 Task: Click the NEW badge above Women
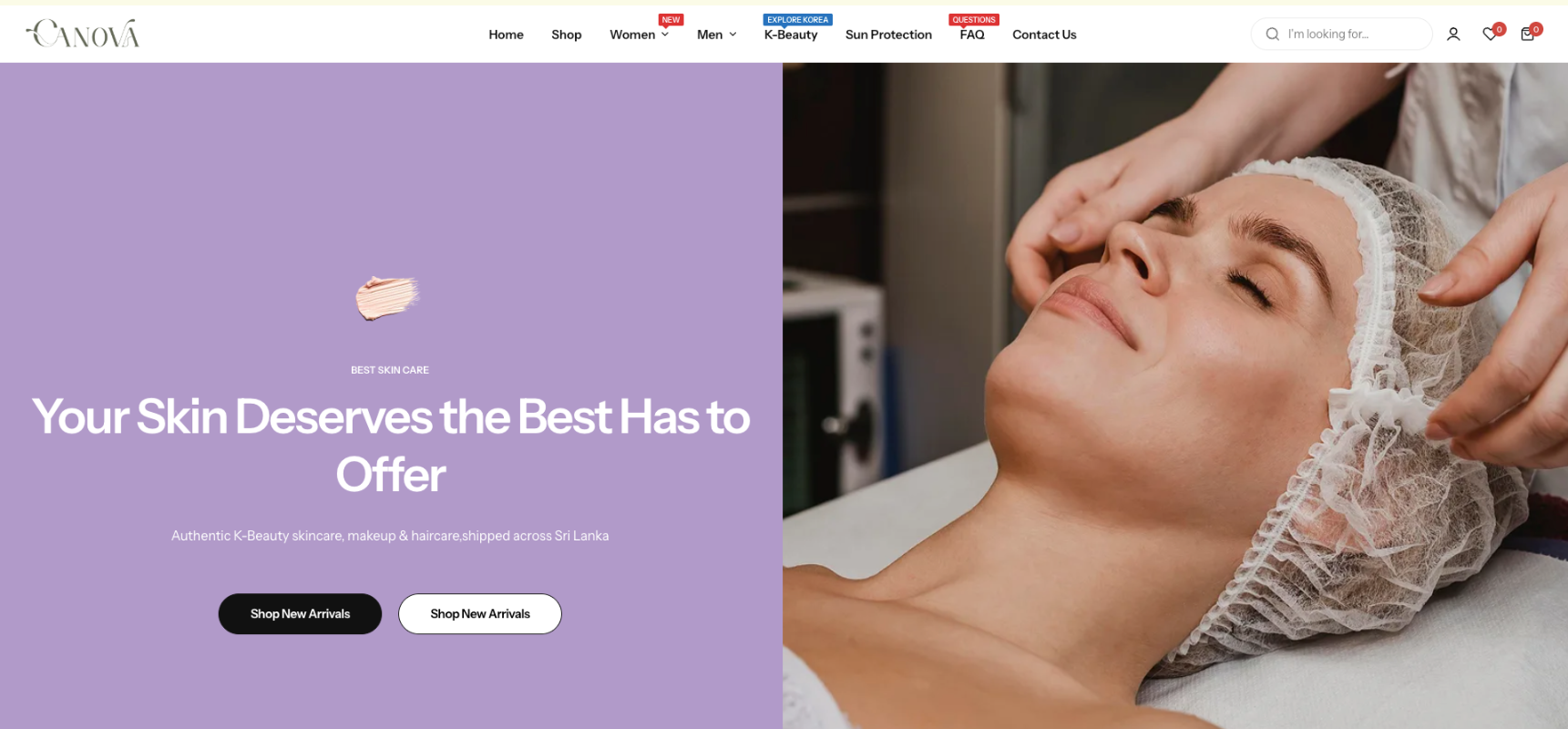pos(671,20)
